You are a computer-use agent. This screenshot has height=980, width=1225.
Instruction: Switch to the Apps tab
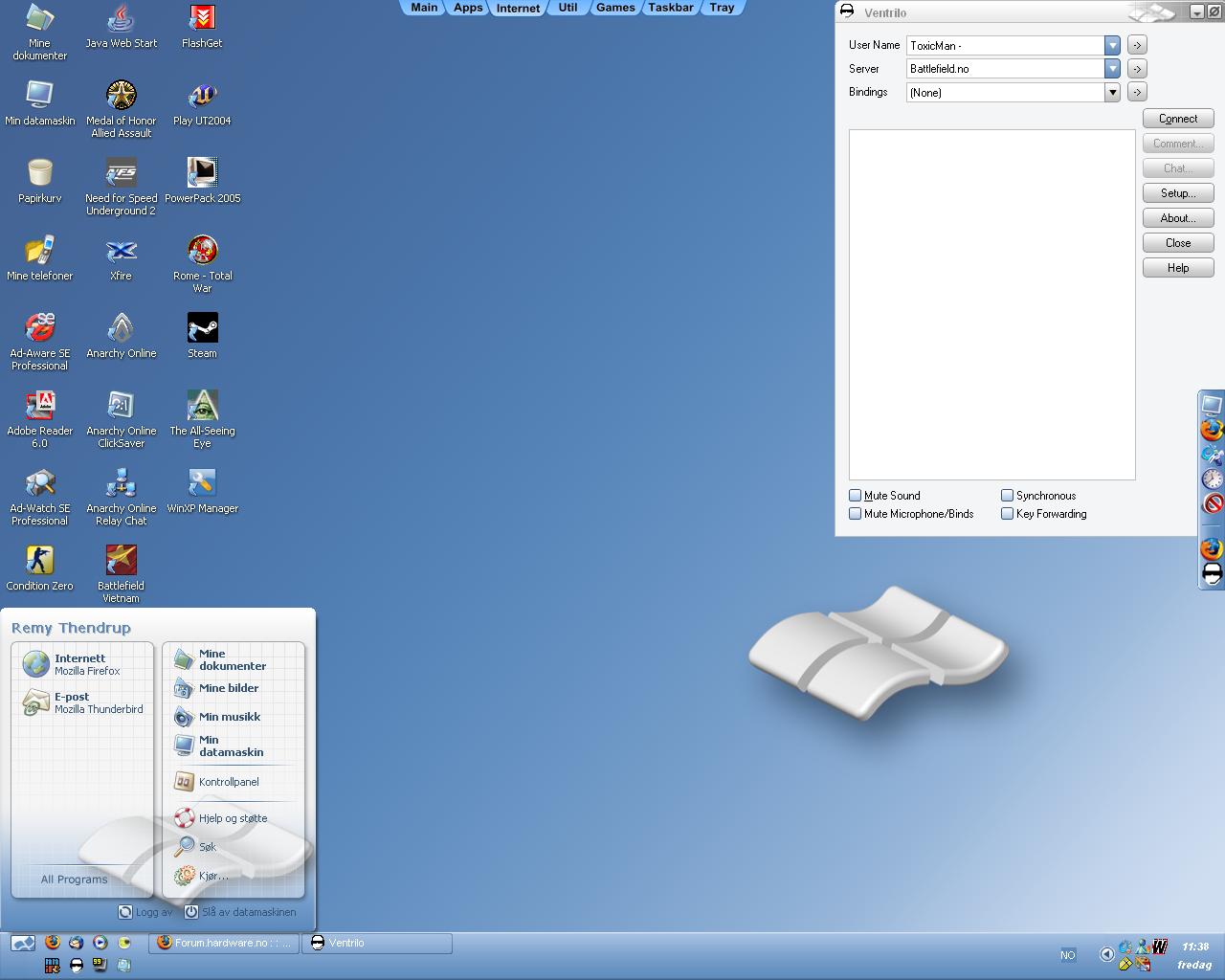tap(468, 7)
